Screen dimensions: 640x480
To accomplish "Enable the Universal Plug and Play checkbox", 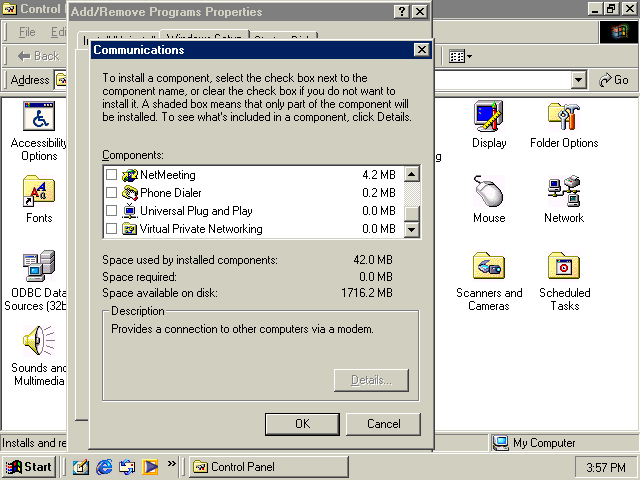I will (x=111, y=211).
